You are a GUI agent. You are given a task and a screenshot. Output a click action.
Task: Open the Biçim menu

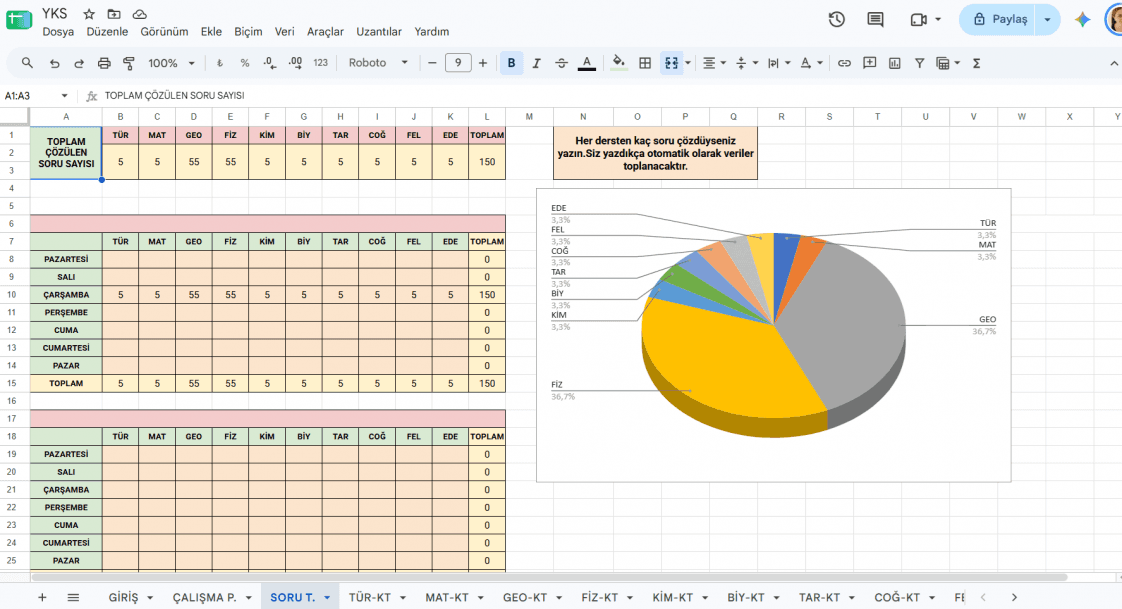248,31
